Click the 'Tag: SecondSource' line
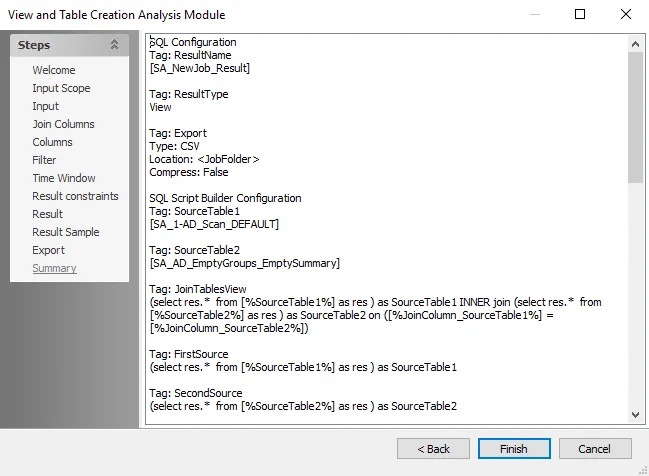Screen dimensions: 649x476 [196, 393]
